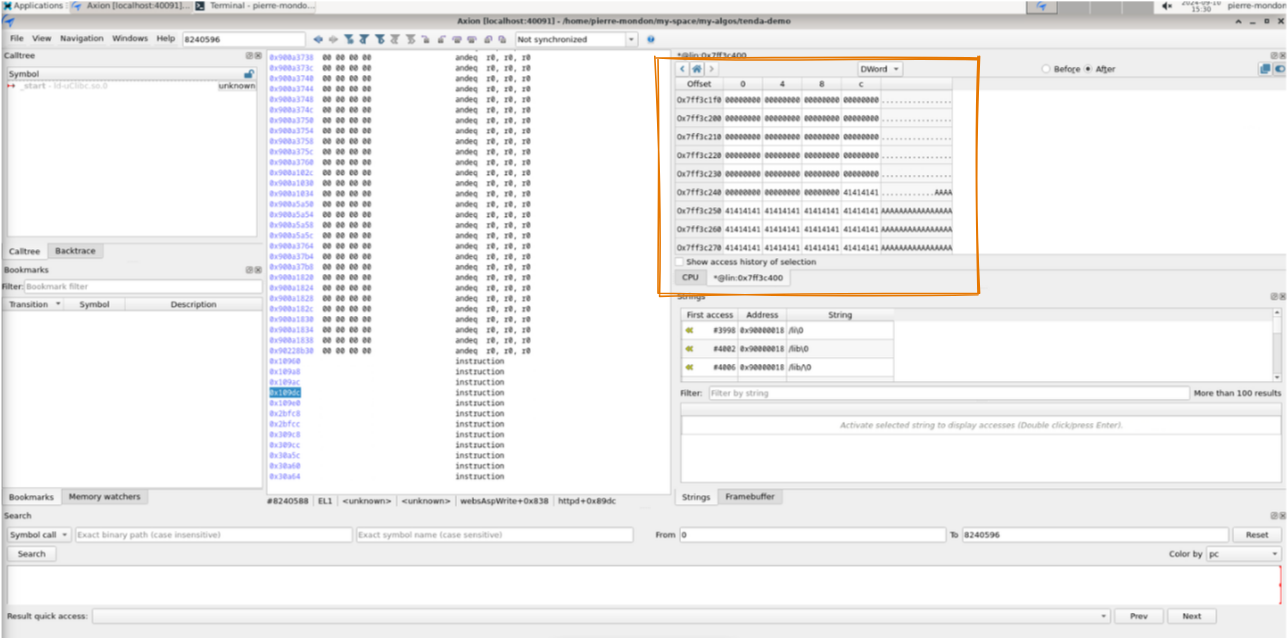Image resolution: width=1287 pixels, height=638 pixels.
Task: Switch to the Calltree tab
Action: click(24, 251)
